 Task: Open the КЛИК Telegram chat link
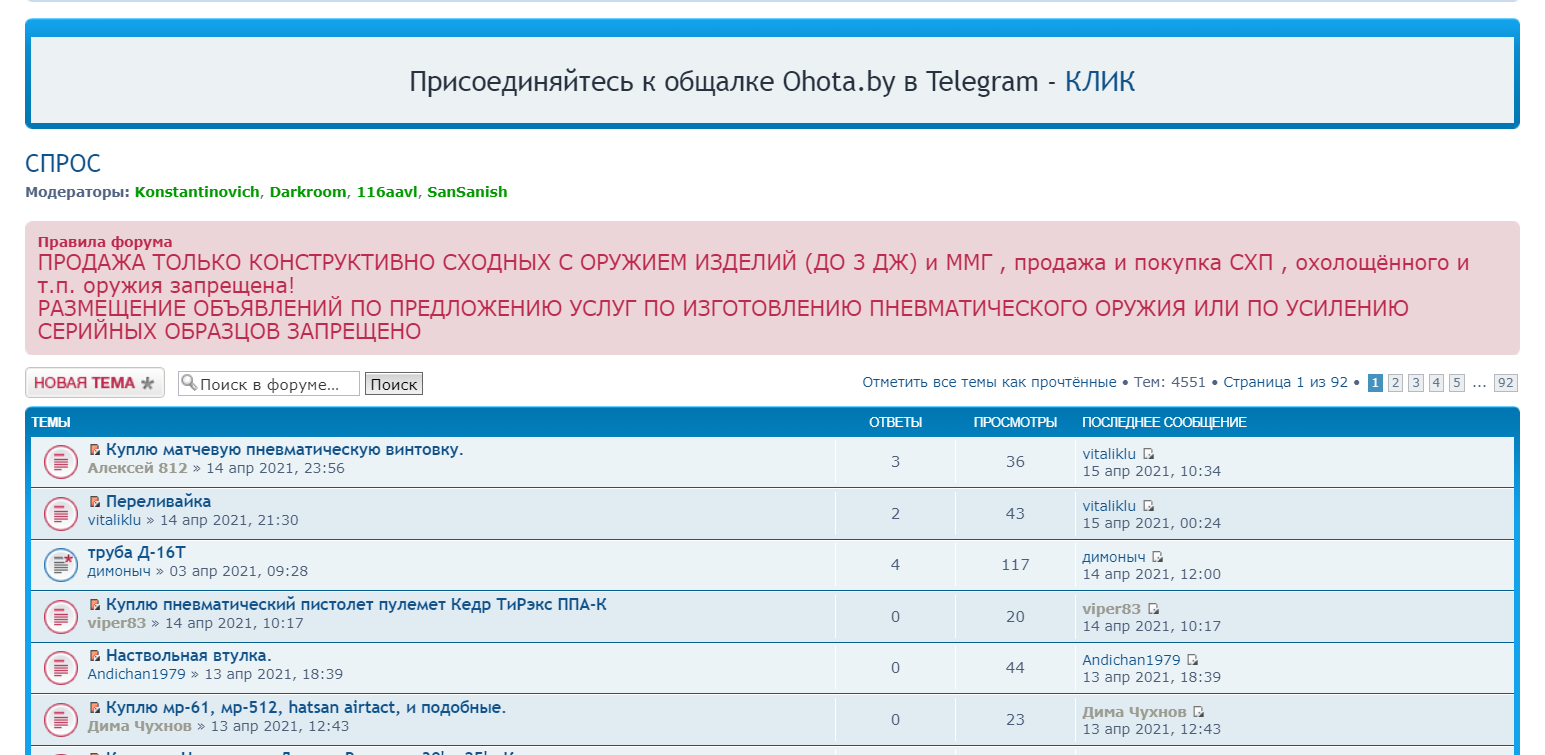[x=1100, y=81]
